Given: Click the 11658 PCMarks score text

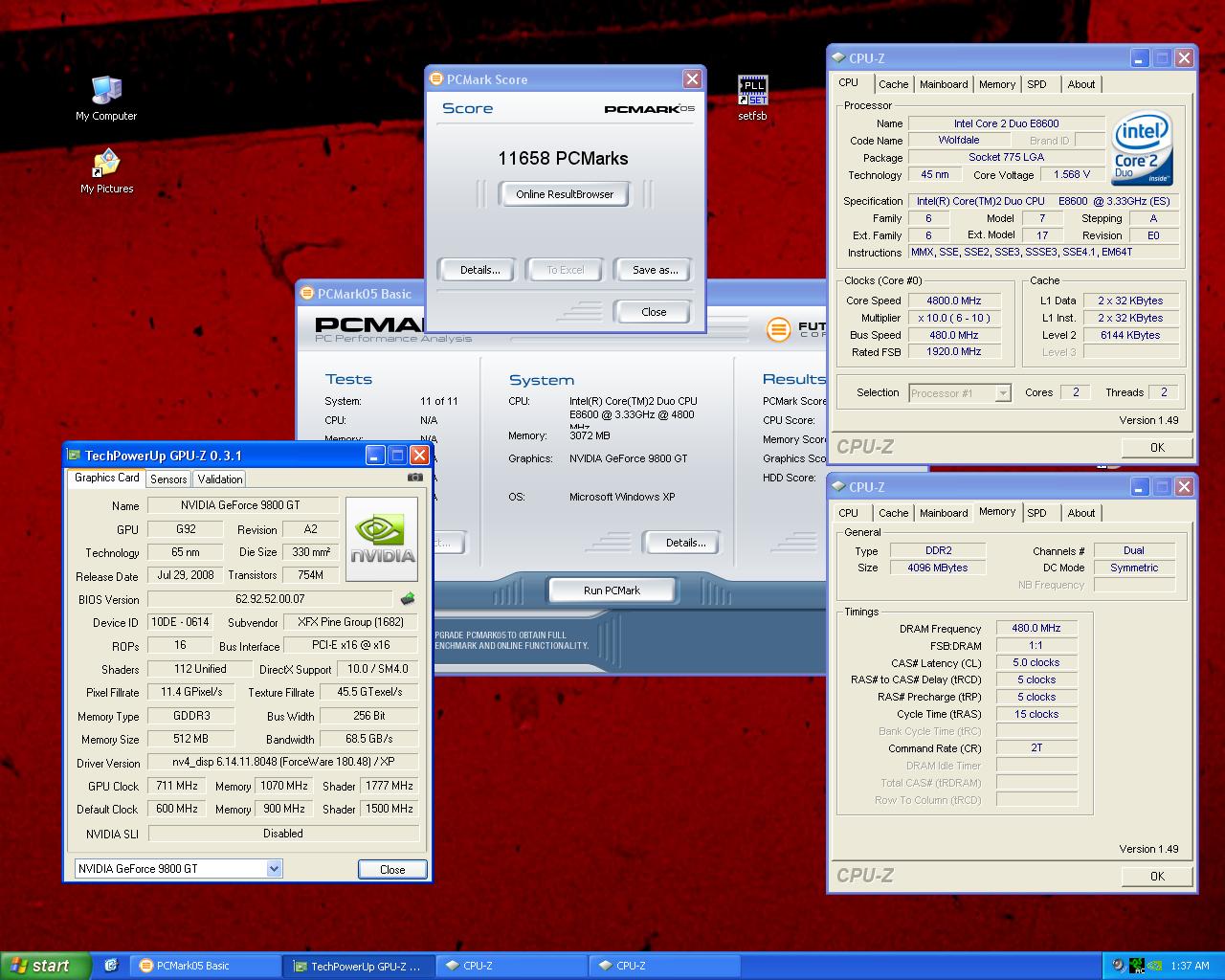Looking at the screenshot, I should (x=563, y=158).
